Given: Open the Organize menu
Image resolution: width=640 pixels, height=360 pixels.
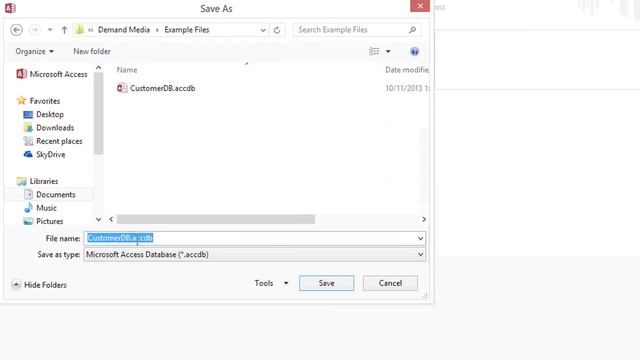Looking at the screenshot, I should (34, 51).
